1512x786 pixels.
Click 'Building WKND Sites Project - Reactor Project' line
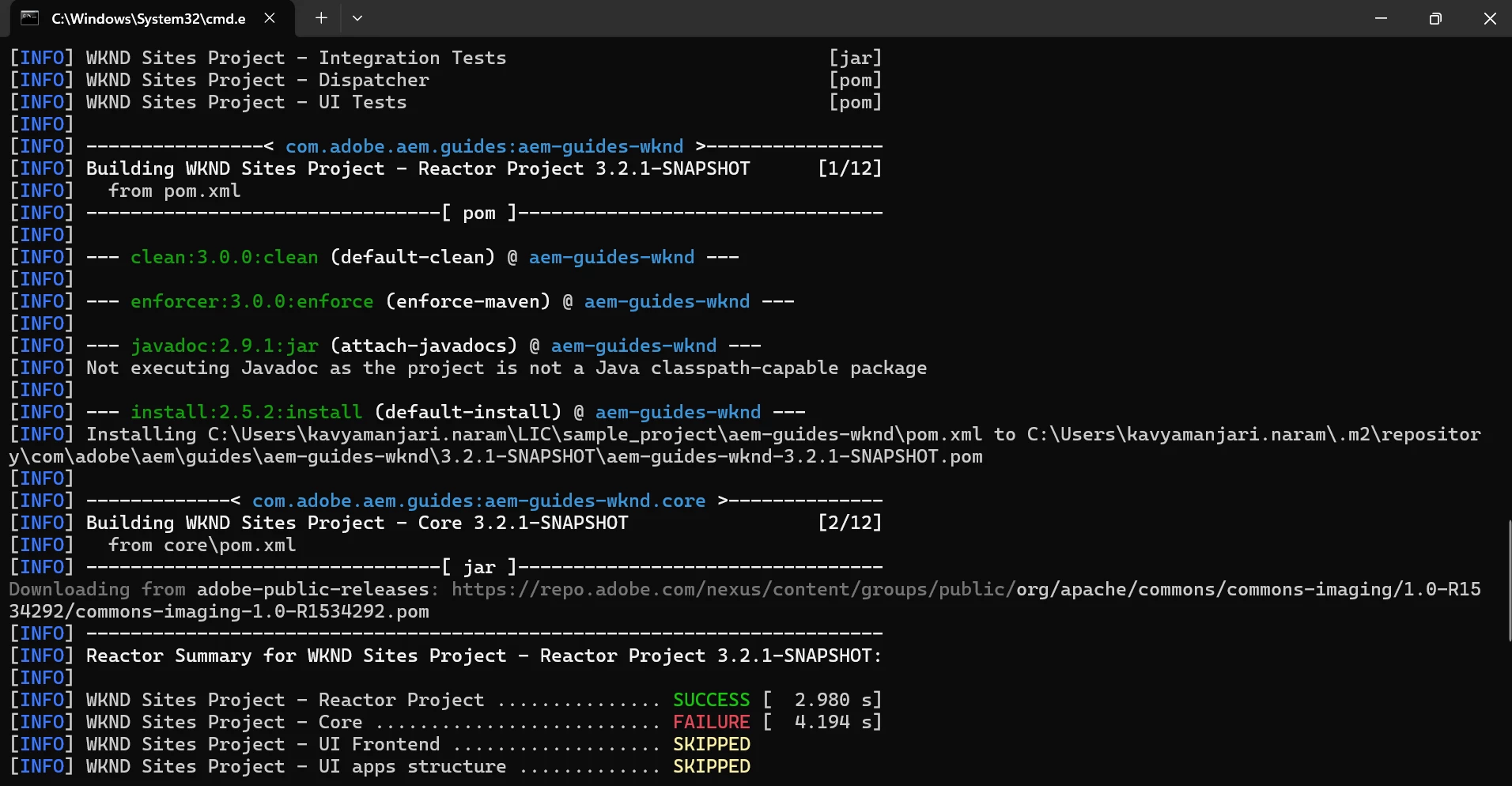point(418,168)
